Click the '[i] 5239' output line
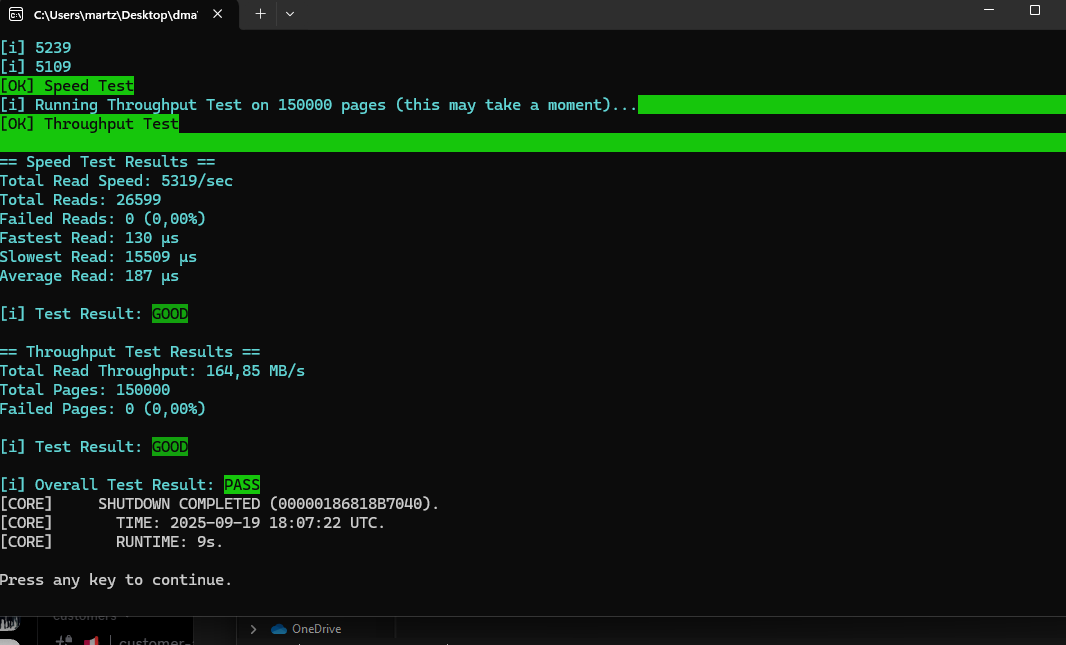The width and height of the screenshot is (1066, 645). click(35, 48)
